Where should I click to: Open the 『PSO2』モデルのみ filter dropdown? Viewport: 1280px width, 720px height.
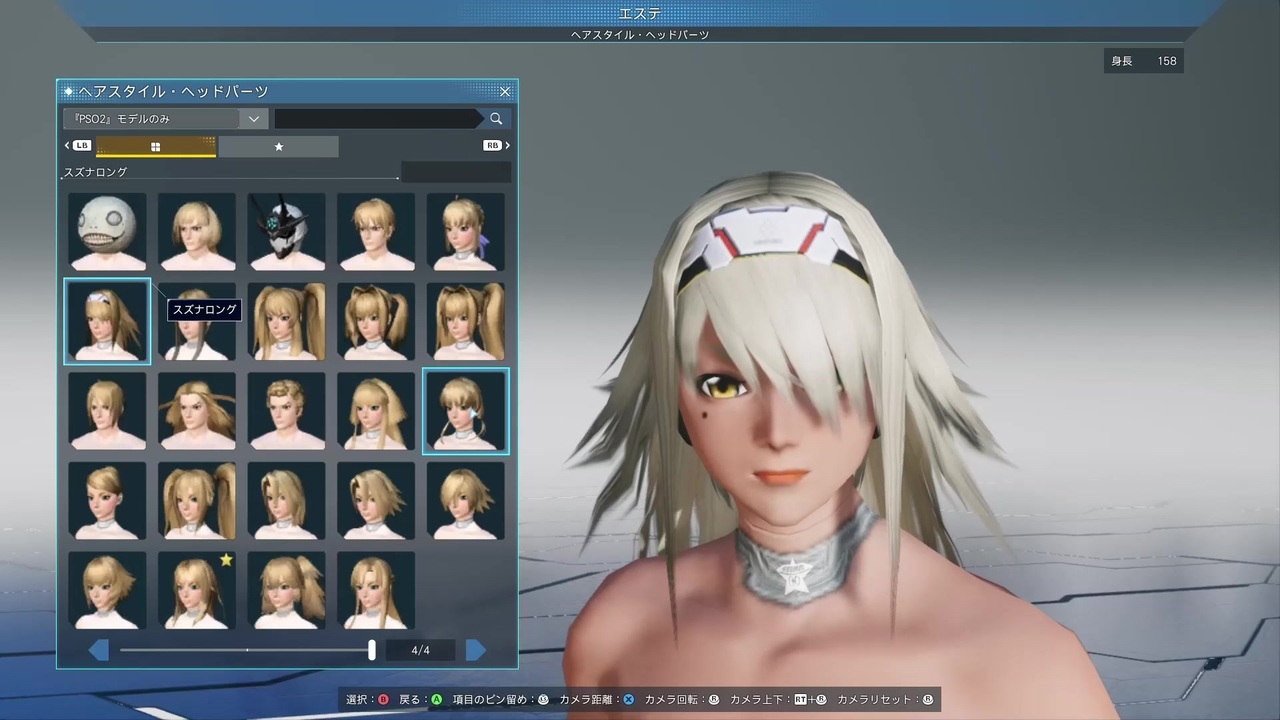(x=165, y=119)
